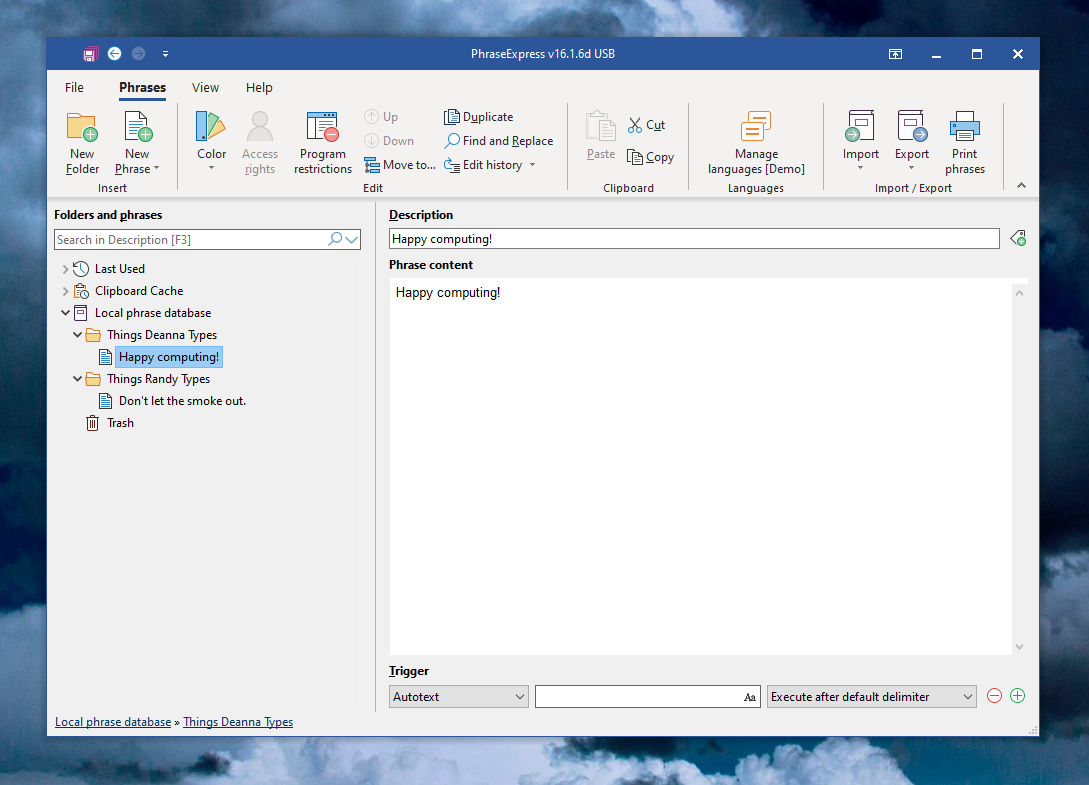The width and height of the screenshot is (1089, 785).
Task: Click the Export button
Action: (911, 142)
